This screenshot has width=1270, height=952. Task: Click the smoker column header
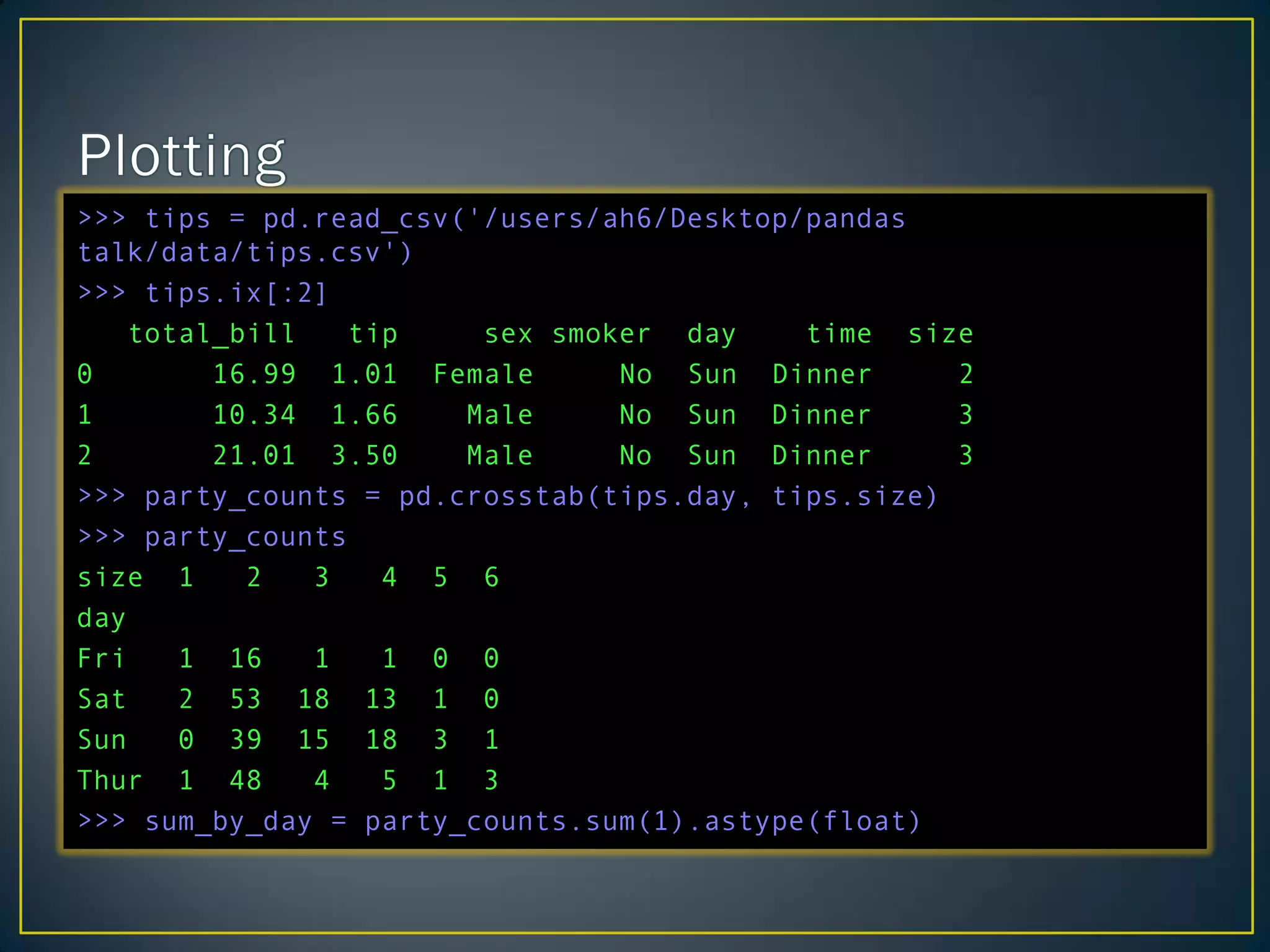[x=601, y=334]
